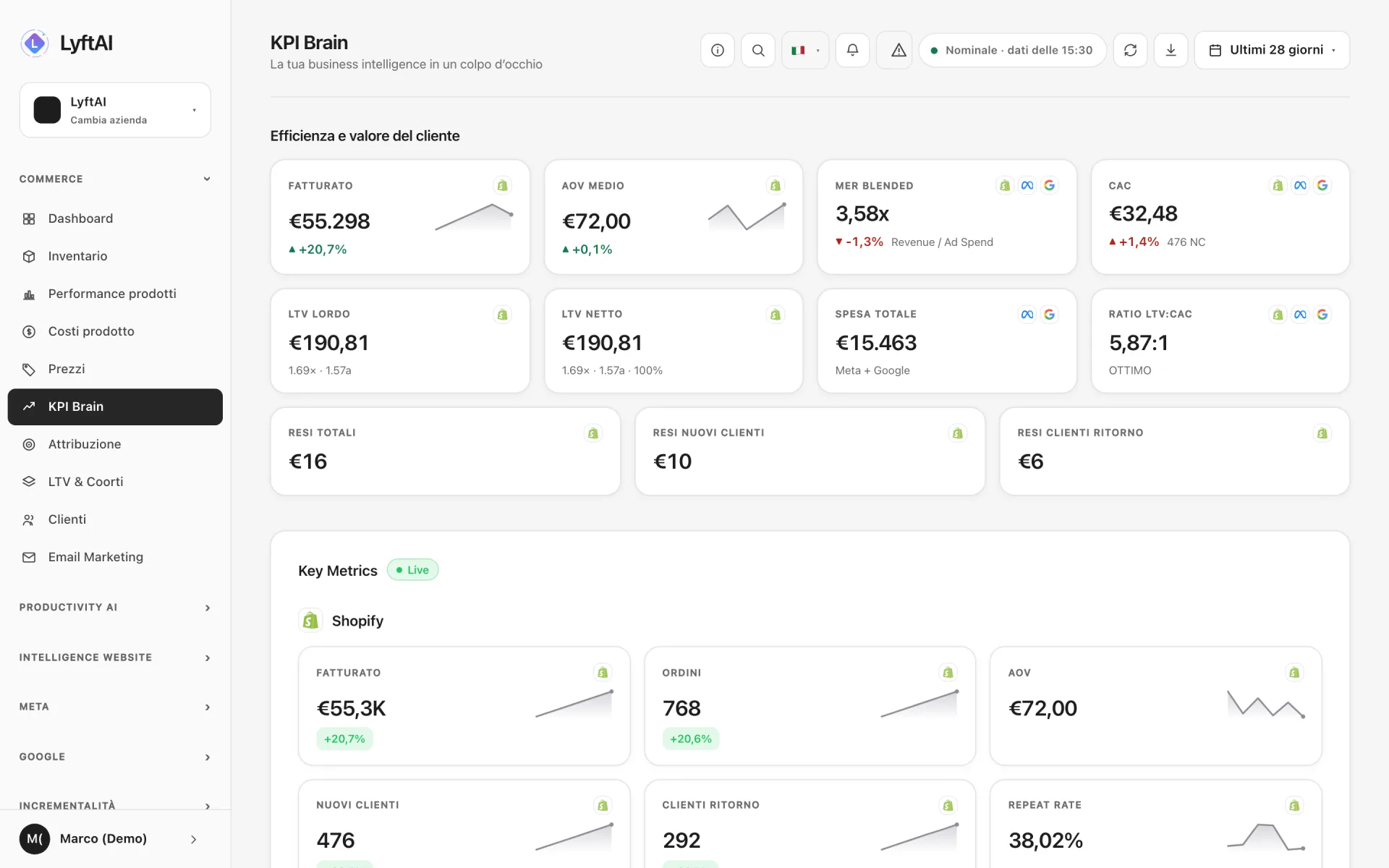This screenshot has width=1389, height=868.
Task: Click the €72,00 AOV Medio value
Action: tap(596, 221)
